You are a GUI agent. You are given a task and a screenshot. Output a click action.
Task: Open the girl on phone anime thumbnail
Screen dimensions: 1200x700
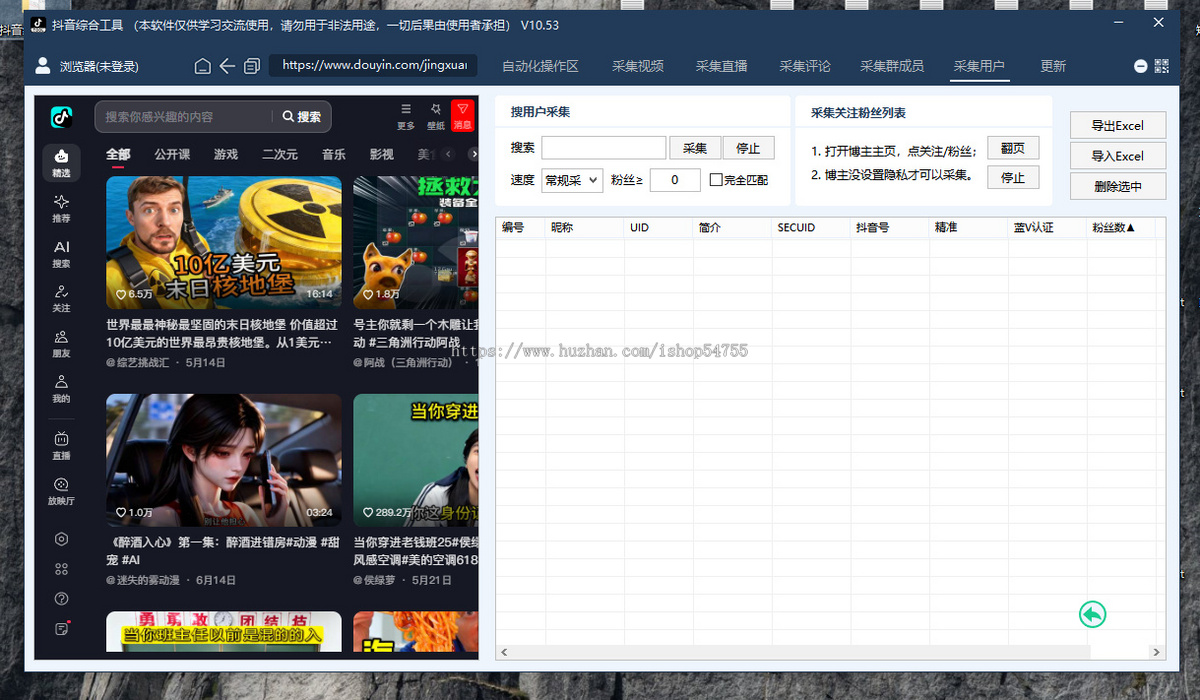pyautogui.click(x=224, y=459)
